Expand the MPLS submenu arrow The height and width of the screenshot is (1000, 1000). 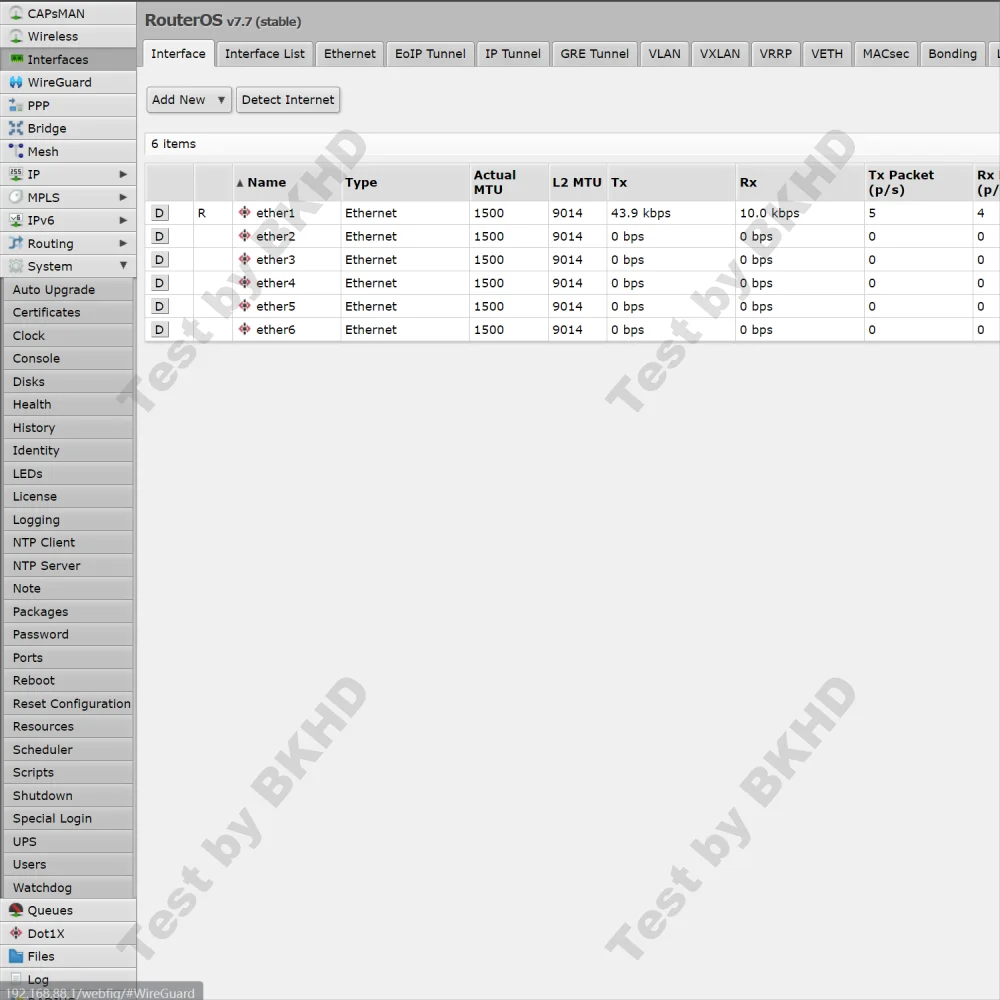point(123,197)
